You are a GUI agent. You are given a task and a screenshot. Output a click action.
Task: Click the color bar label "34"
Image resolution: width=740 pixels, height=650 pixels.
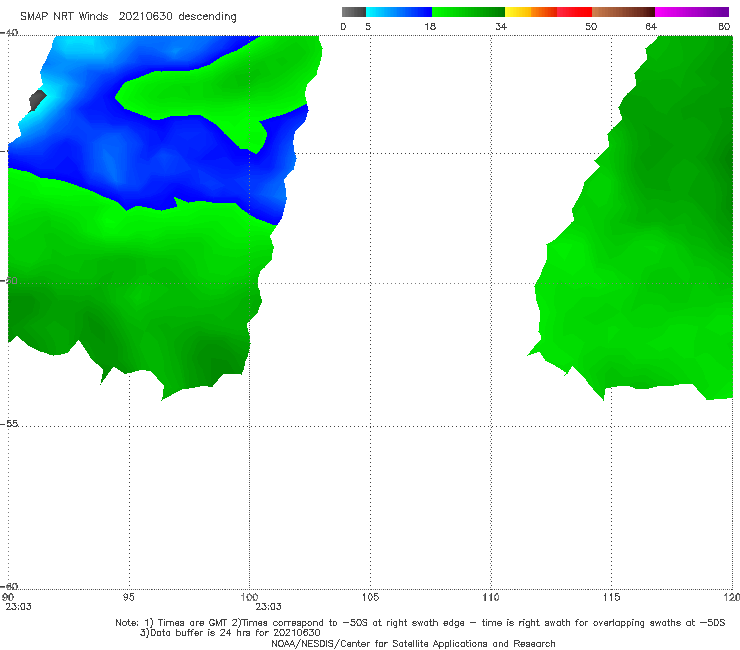[x=501, y=26]
